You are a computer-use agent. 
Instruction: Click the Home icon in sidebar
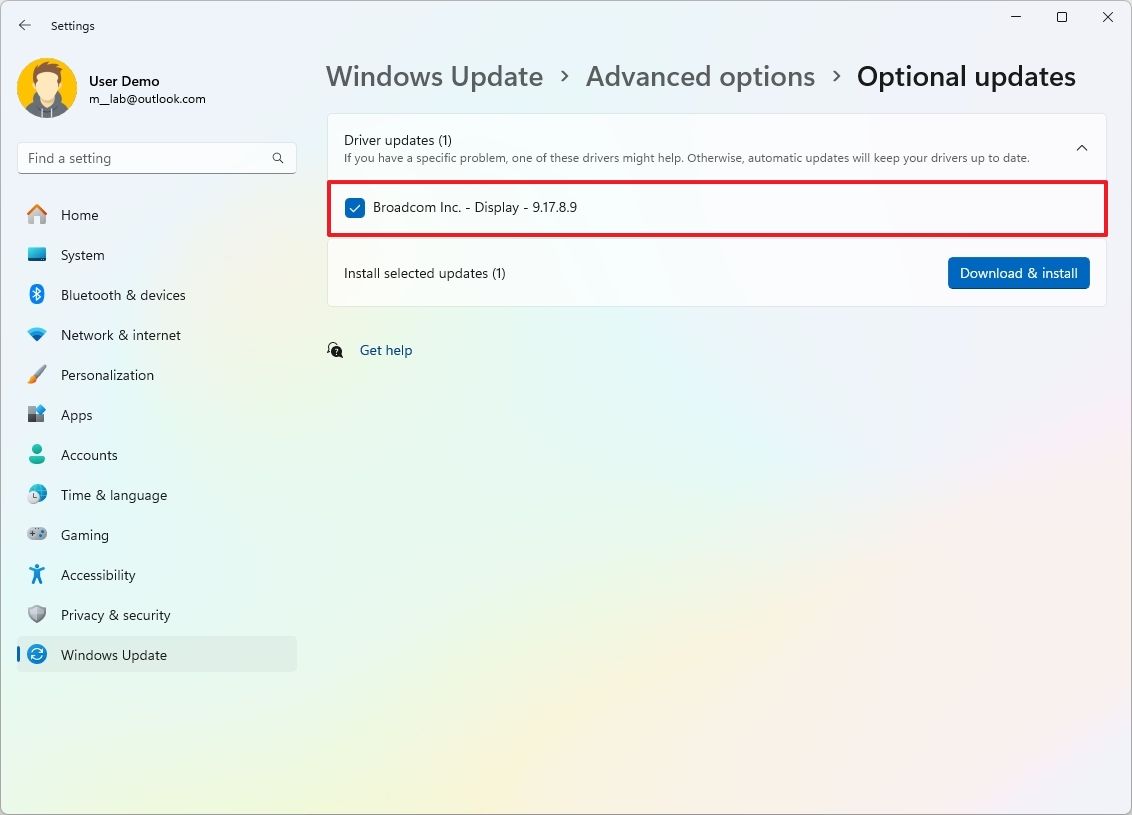[x=37, y=215]
